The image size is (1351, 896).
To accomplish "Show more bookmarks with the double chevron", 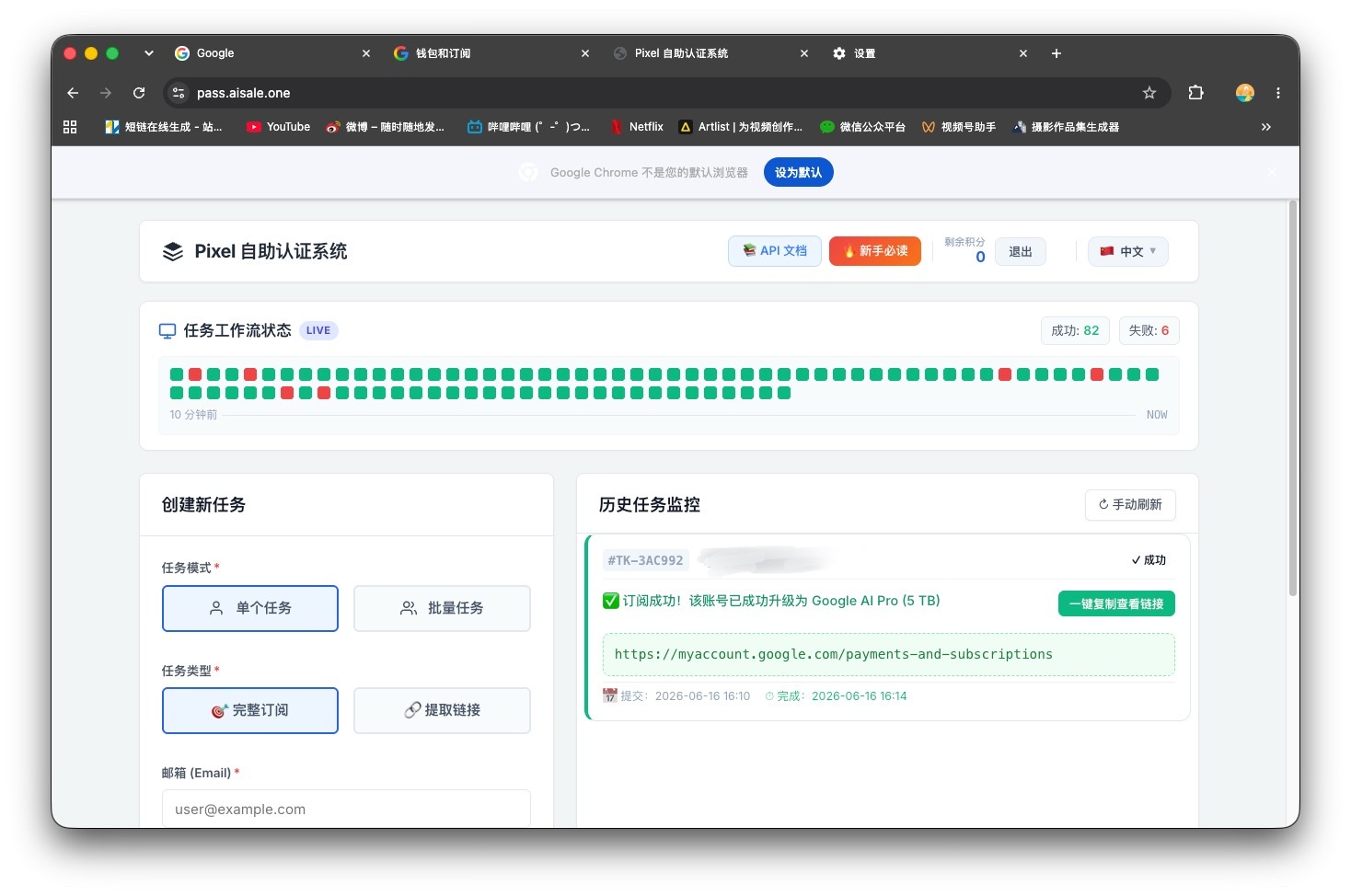I will 1266,127.
